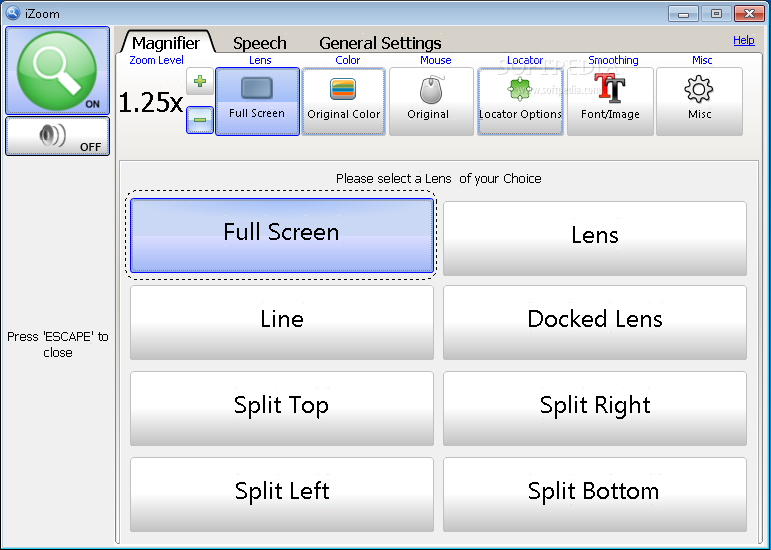Screen dimensions: 771x550
Task: Click the Help link
Action: [743, 40]
